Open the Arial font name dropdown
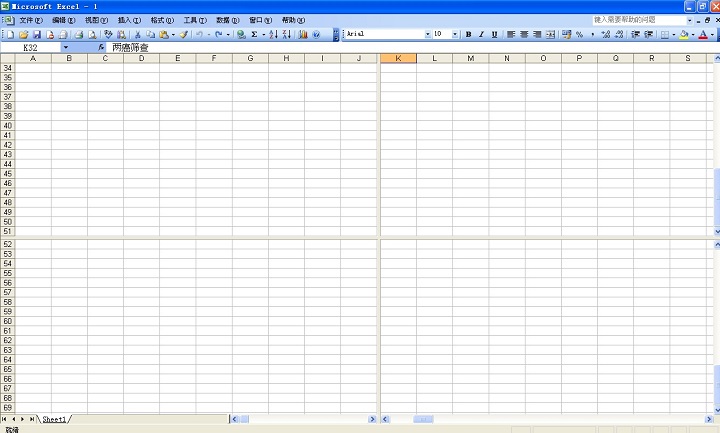The height and width of the screenshot is (433, 720). coord(427,34)
